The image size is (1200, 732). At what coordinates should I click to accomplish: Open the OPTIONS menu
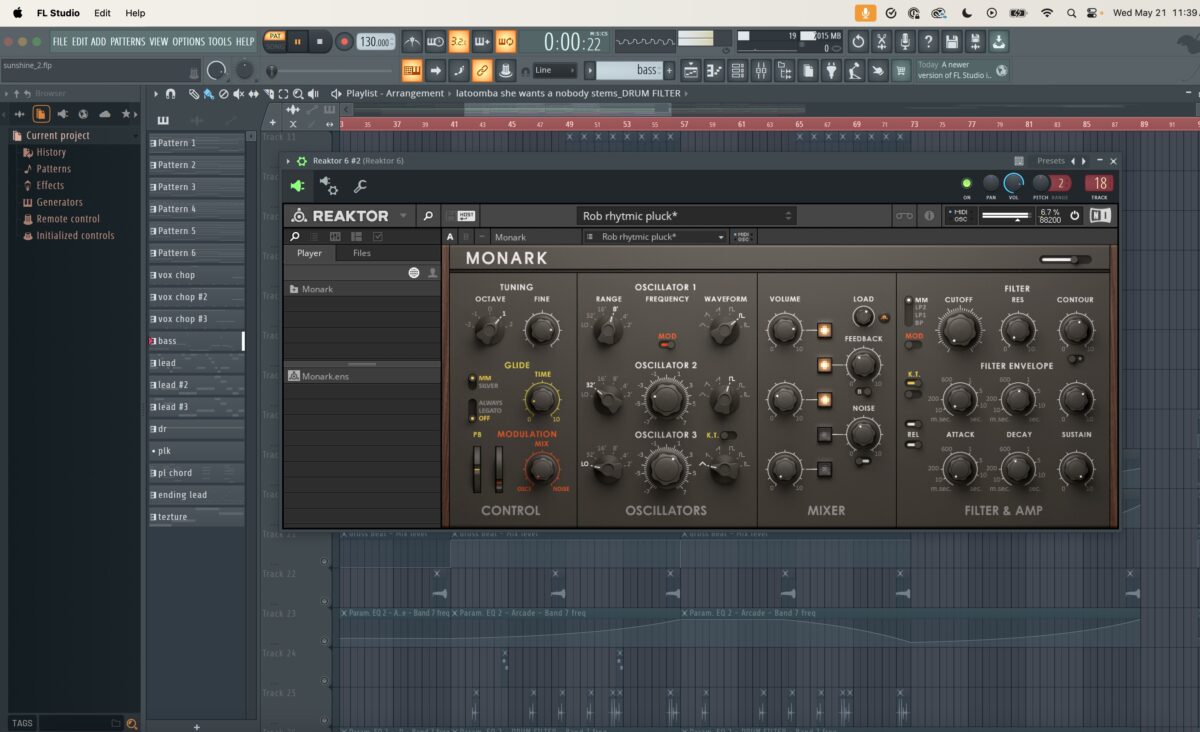tap(188, 41)
